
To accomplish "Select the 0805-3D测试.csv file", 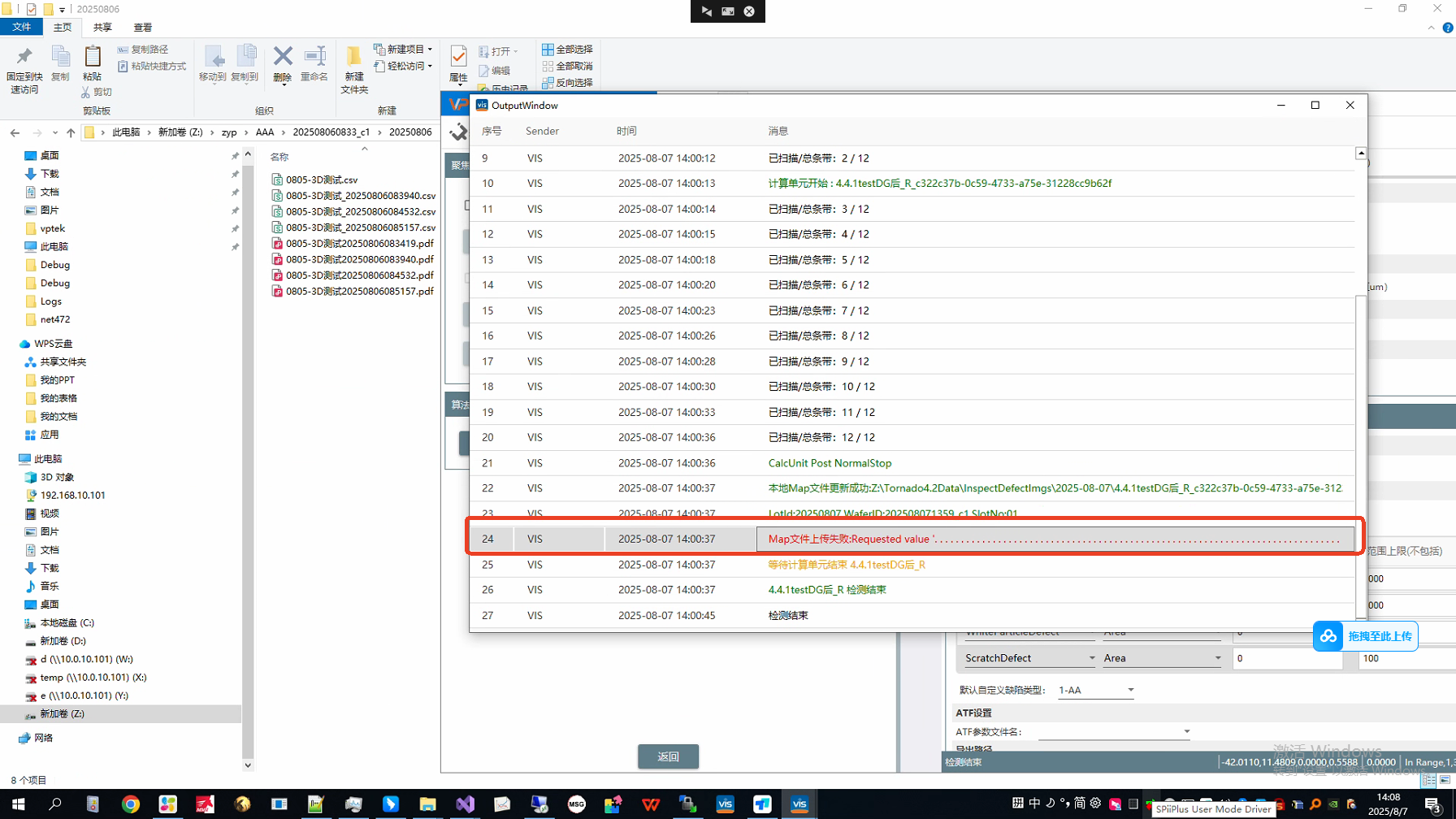I will [x=322, y=180].
